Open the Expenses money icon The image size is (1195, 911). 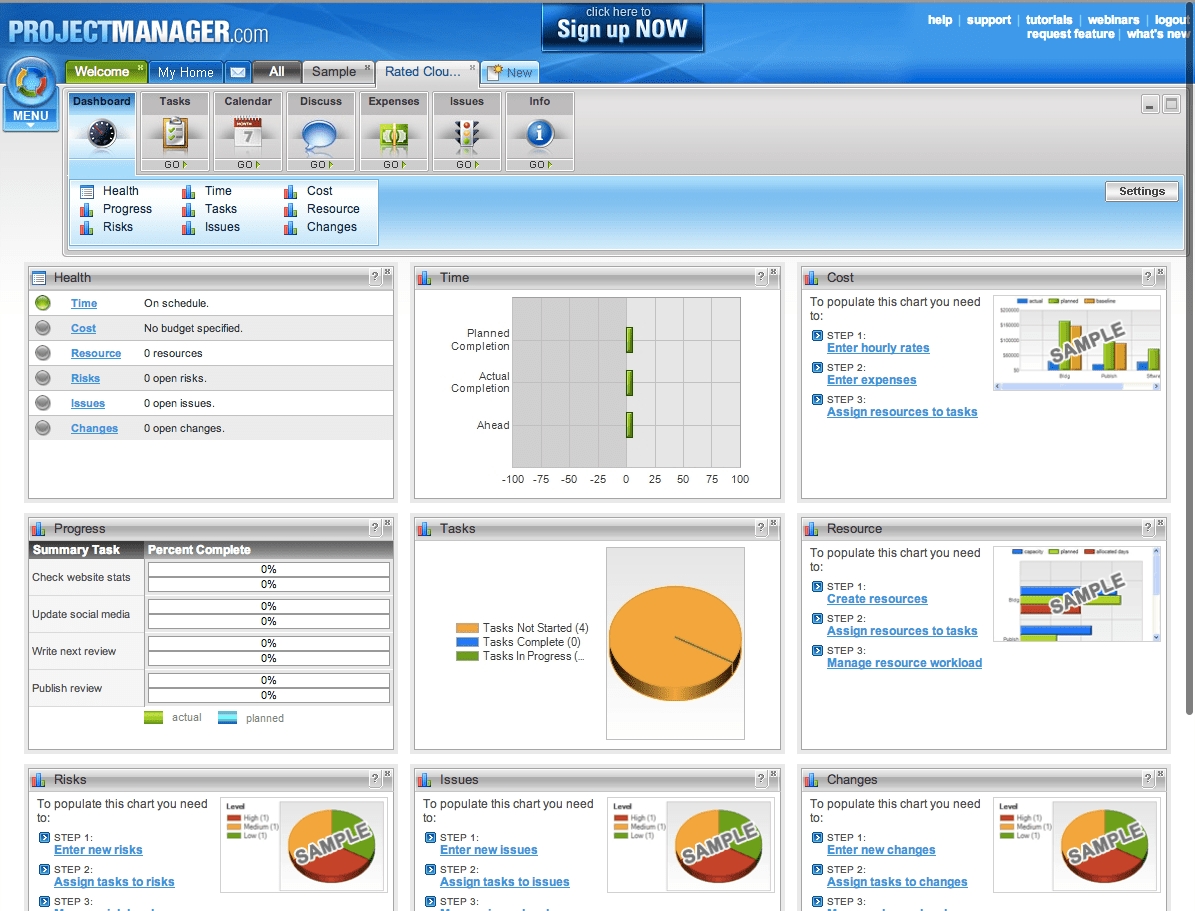pyautogui.click(x=394, y=136)
